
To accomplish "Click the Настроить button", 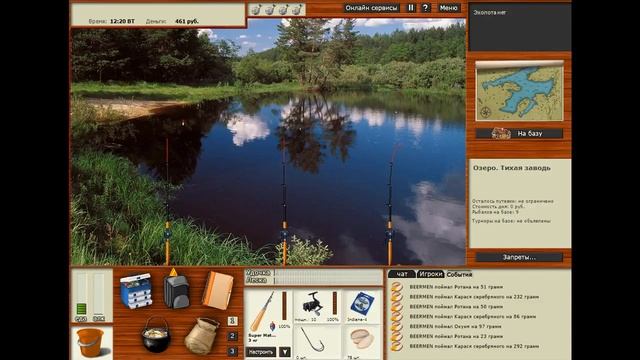I will coord(261,352).
